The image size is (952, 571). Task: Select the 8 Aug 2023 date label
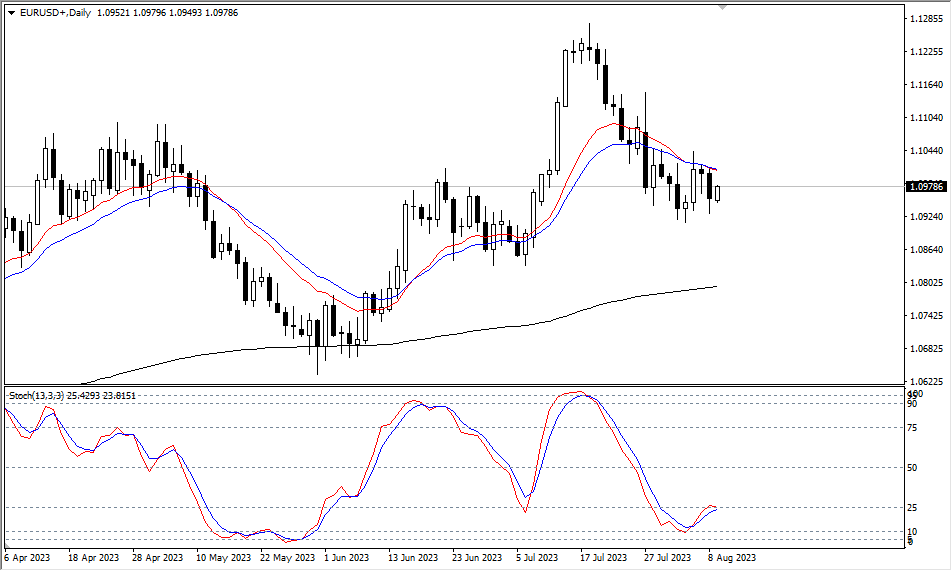732,557
